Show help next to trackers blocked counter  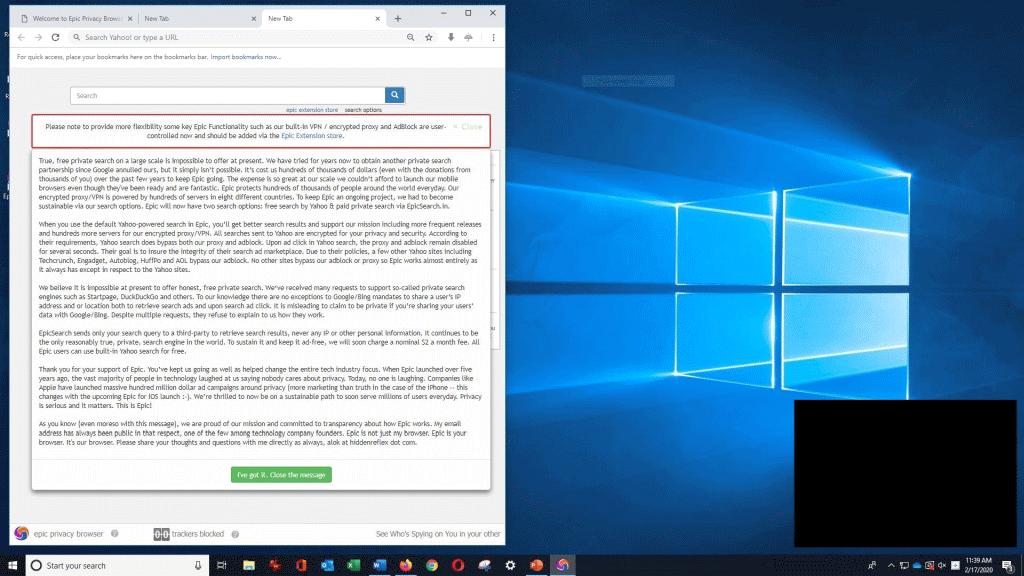click(235, 534)
